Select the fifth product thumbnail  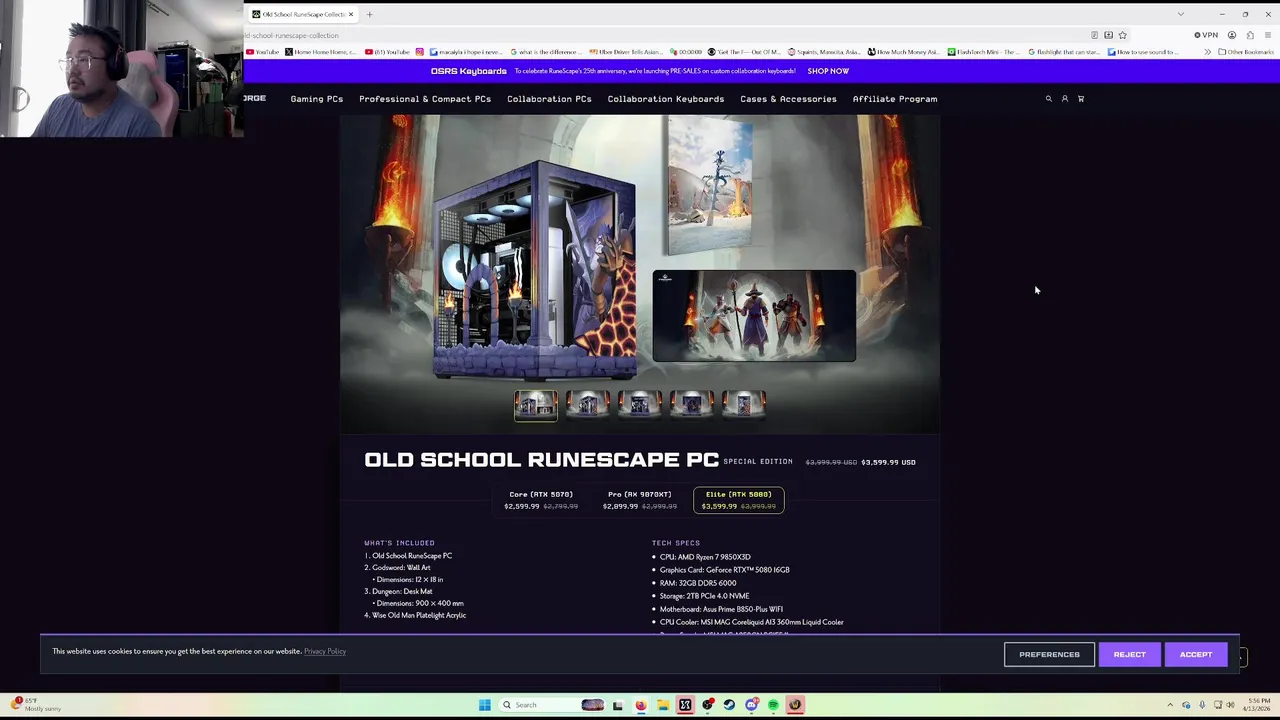(744, 405)
